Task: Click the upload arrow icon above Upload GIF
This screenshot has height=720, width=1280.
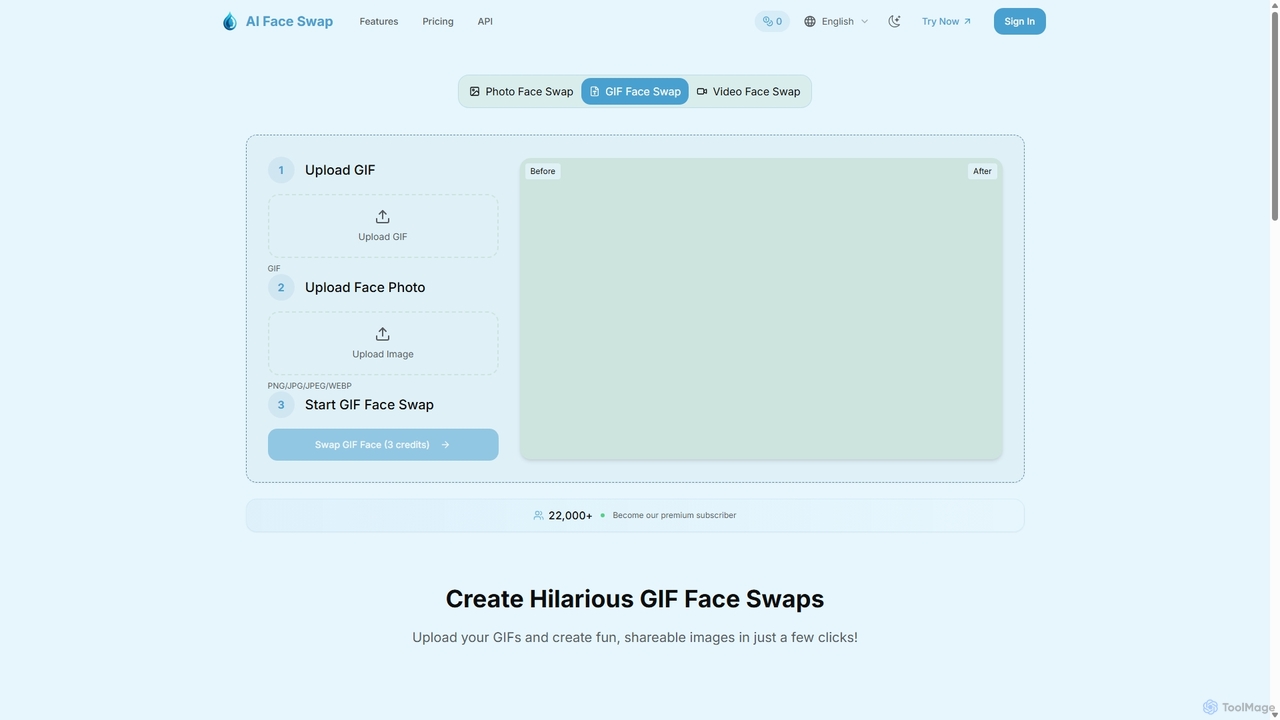Action: pyautogui.click(x=383, y=217)
